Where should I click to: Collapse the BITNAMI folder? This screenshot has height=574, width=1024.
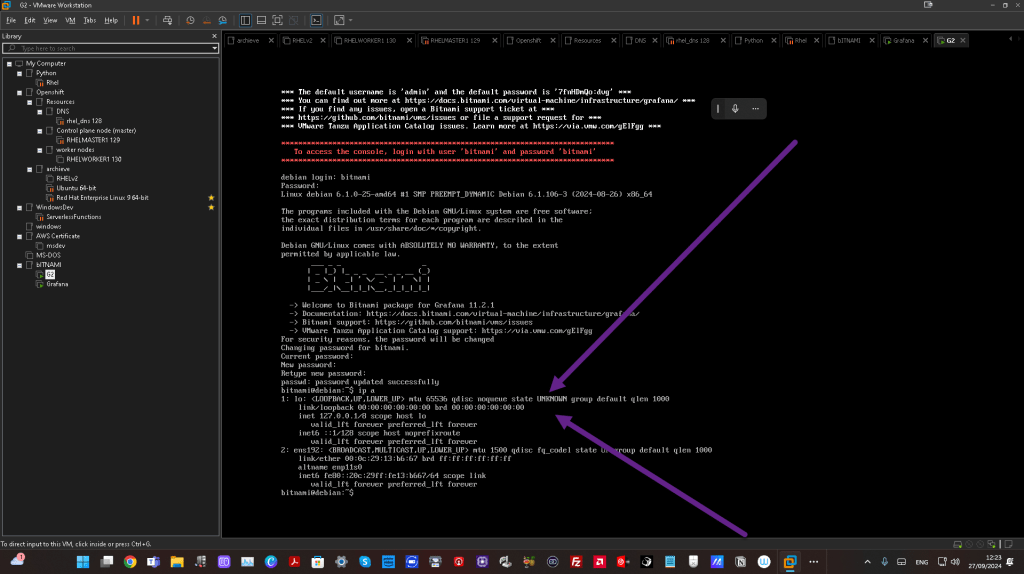(20, 265)
